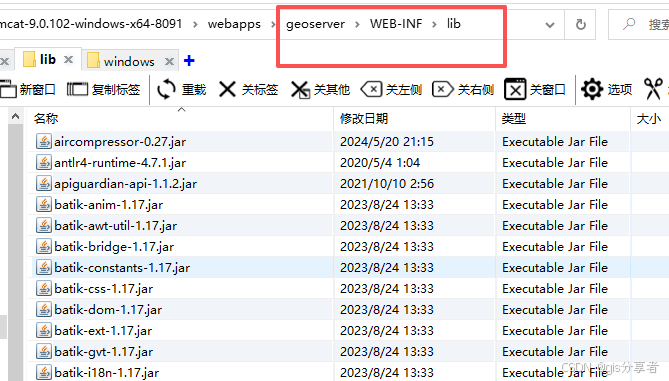
Task: Close the windows tab
Action: coord(169,61)
